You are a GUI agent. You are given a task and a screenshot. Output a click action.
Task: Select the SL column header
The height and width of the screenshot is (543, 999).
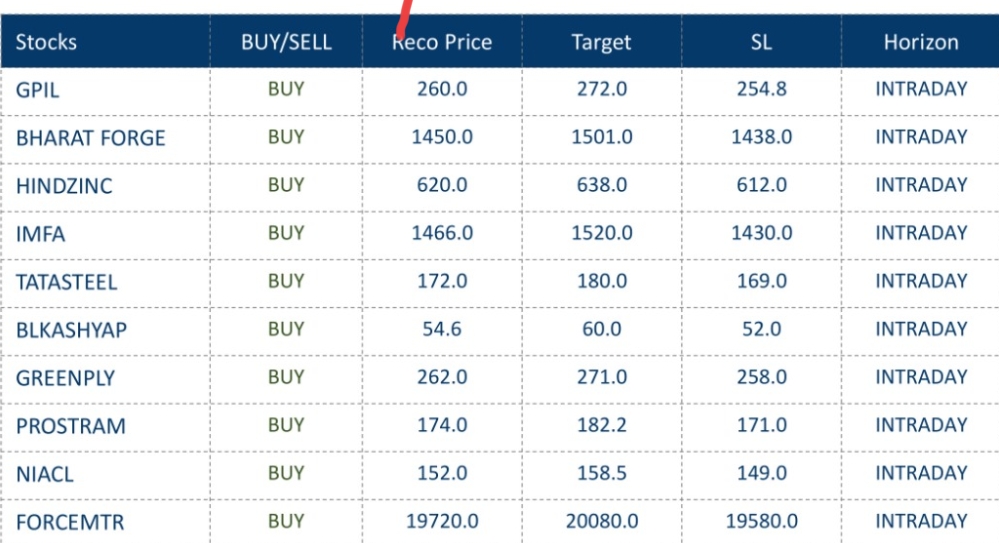tap(761, 42)
